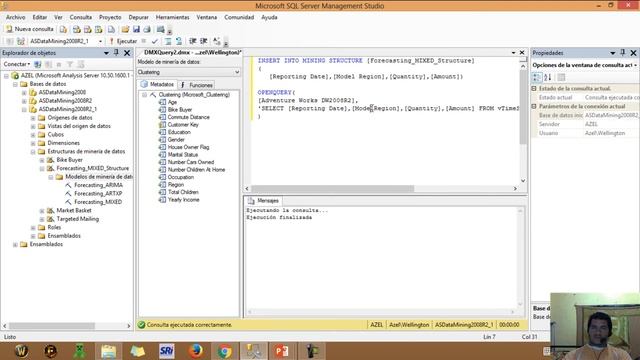Click the categorized view icon in Propiedades
The image size is (640, 360).
coord(537,77)
